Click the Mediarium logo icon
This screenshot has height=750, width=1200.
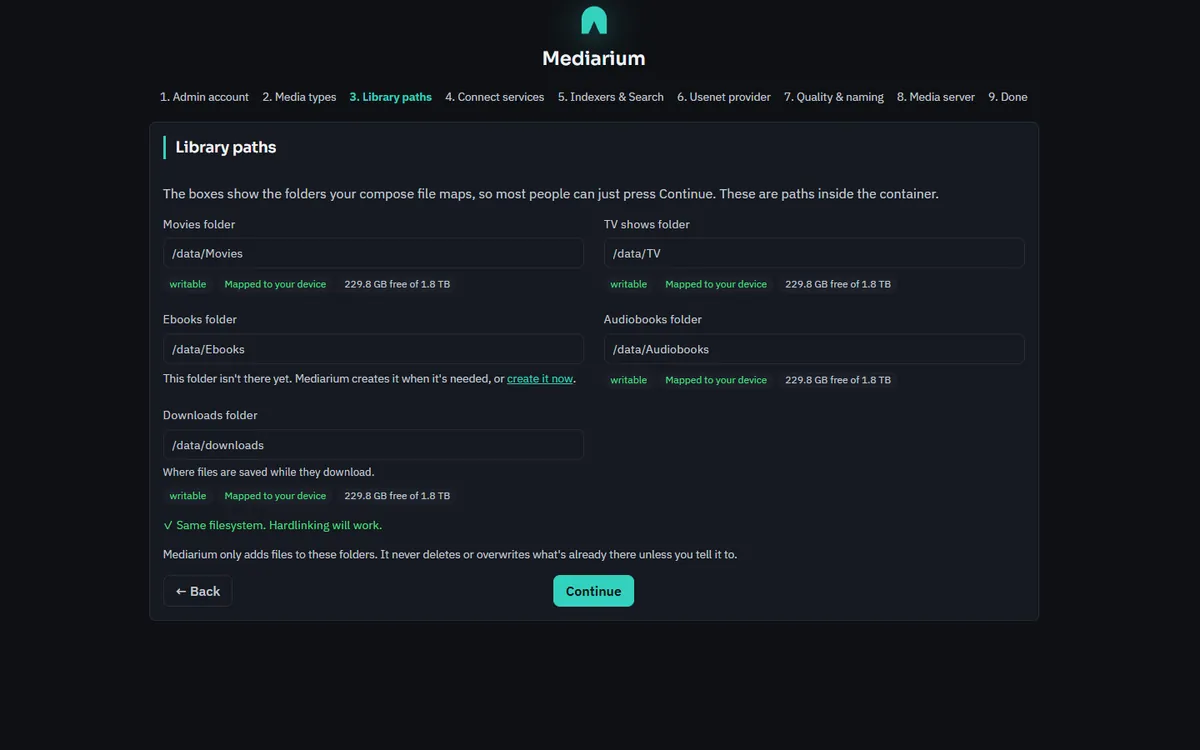[594, 20]
